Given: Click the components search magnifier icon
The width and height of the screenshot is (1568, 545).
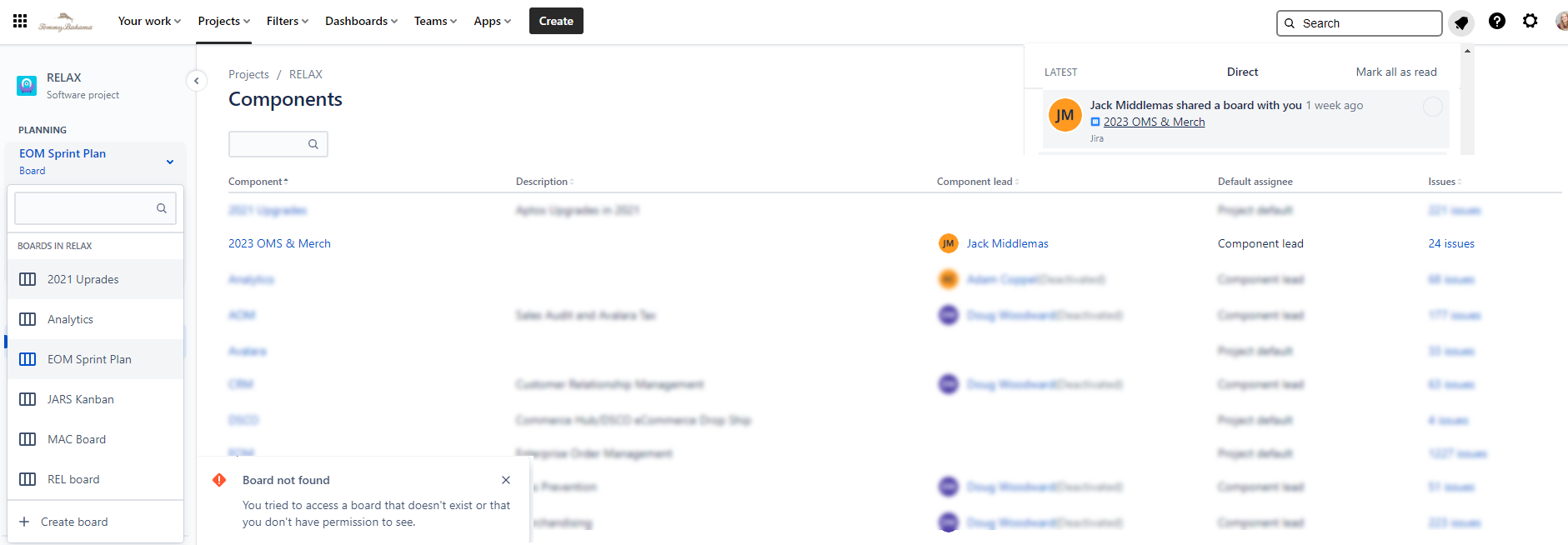Looking at the screenshot, I should 313,144.
